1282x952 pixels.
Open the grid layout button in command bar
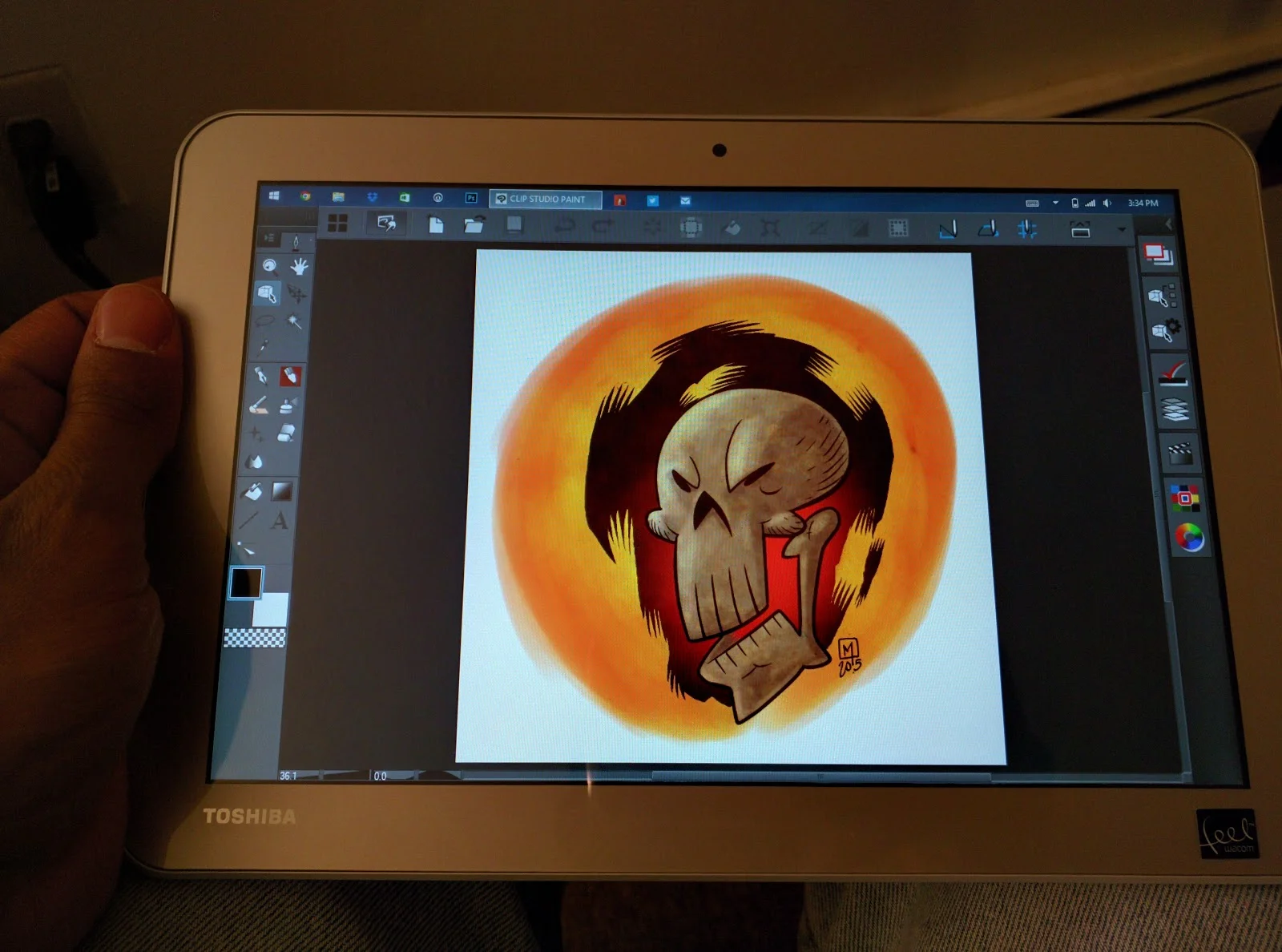pyautogui.click(x=337, y=224)
